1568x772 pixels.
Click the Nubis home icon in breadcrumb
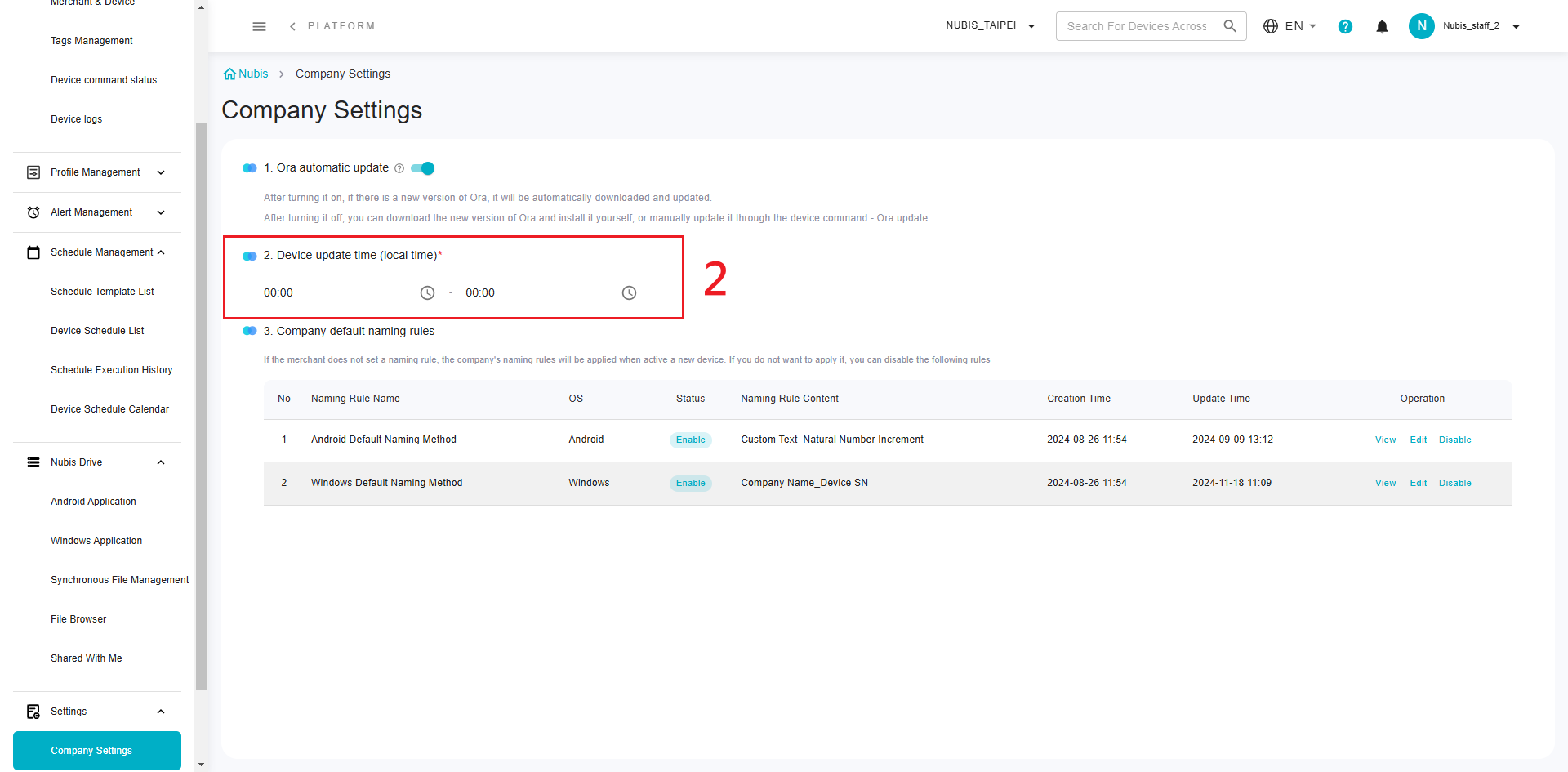click(x=229, y=74)
